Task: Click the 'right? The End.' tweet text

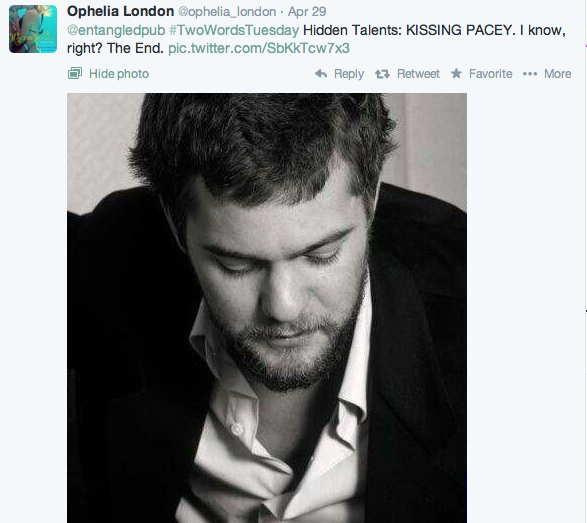Action: pos(115,48)
